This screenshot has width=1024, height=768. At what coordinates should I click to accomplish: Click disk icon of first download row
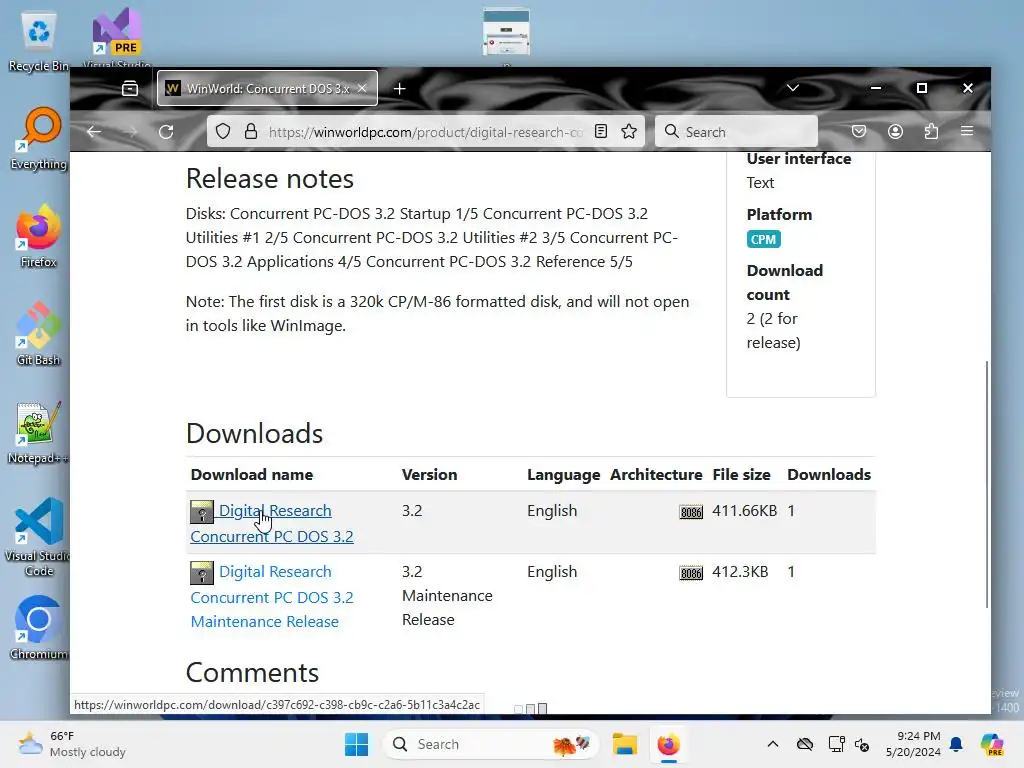click(202, 512)
